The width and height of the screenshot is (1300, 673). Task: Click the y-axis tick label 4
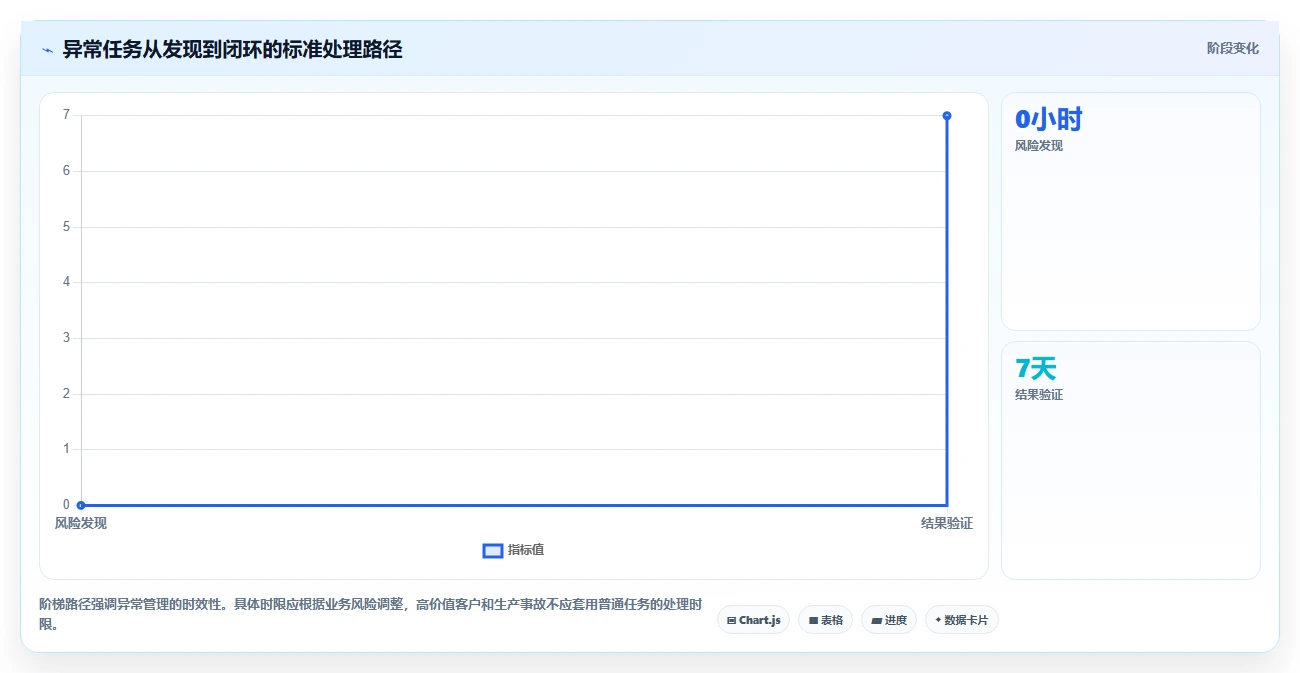[66, 282]
